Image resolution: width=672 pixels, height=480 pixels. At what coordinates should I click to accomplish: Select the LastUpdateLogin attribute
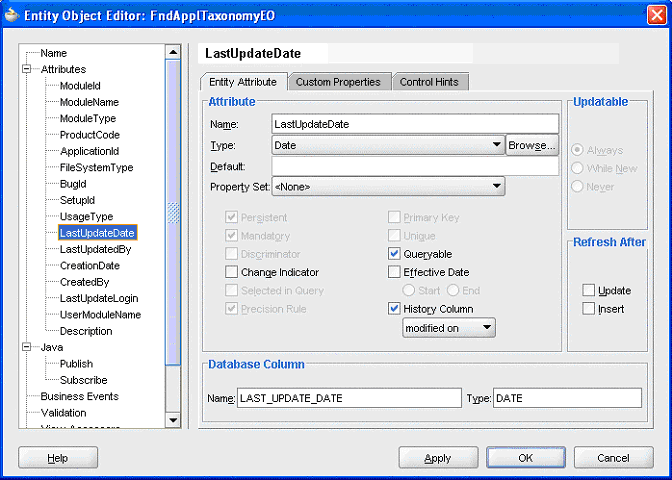(99, 298)
